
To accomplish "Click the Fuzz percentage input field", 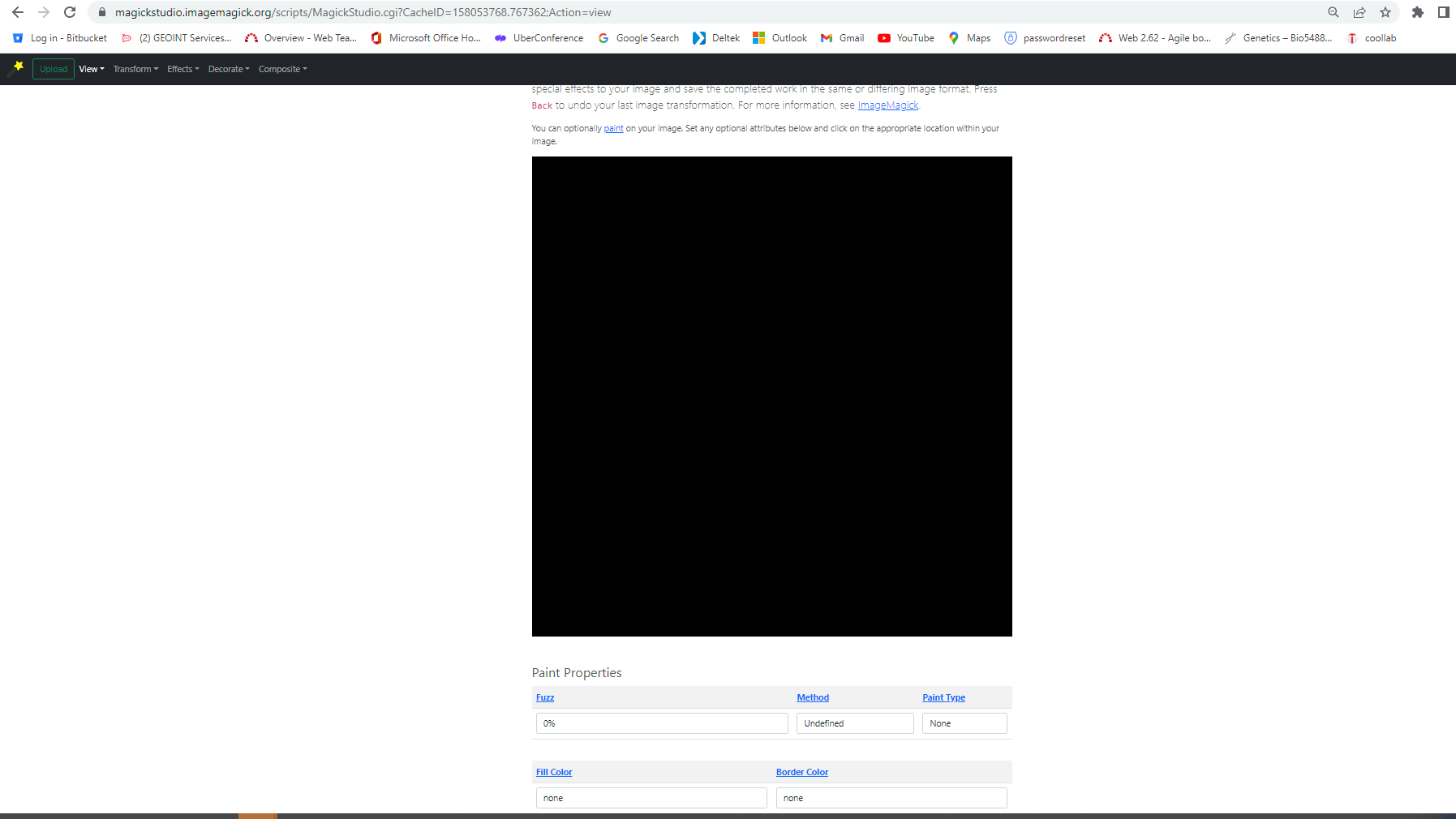I will 661,723.
